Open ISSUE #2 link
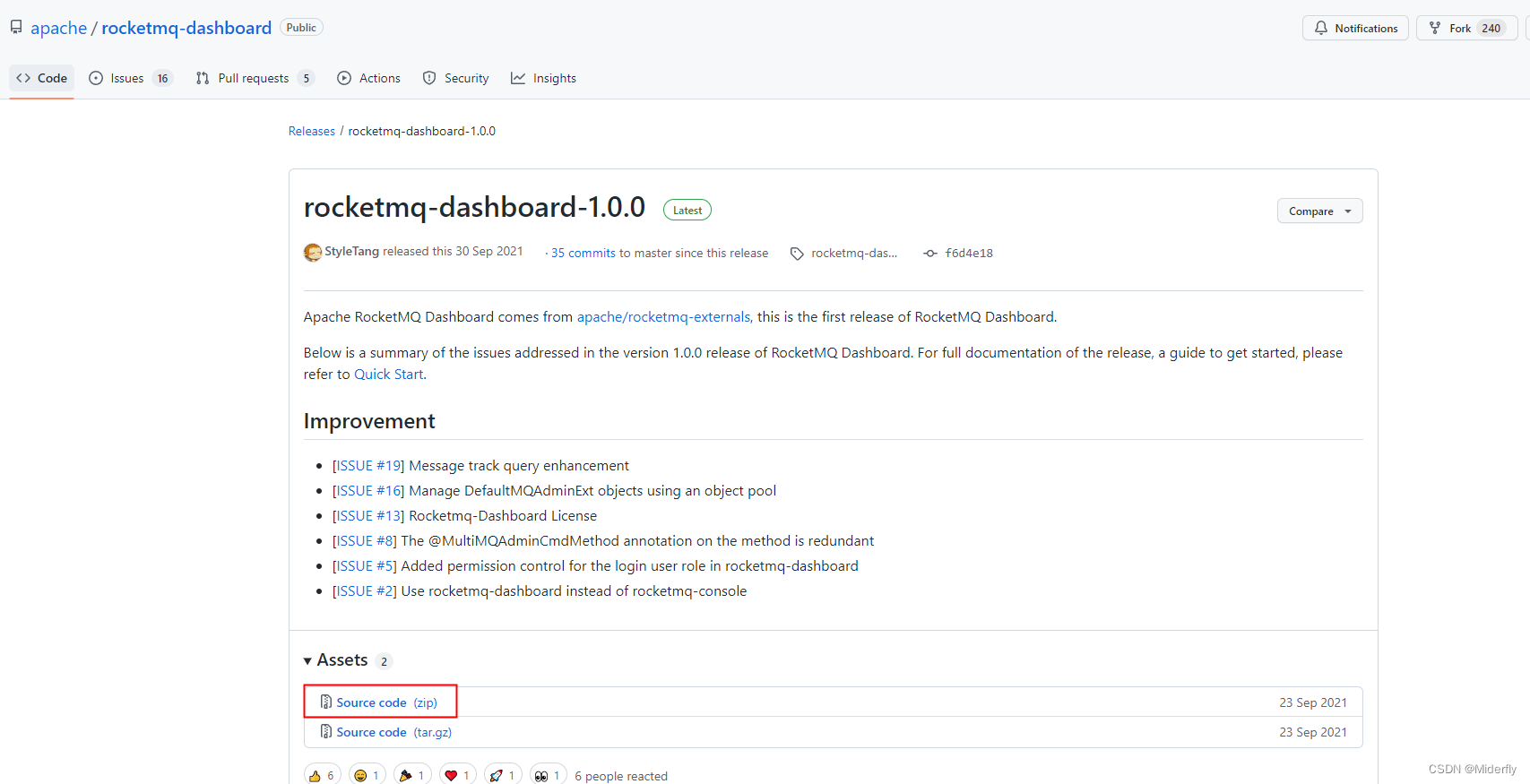 point(365,590)
